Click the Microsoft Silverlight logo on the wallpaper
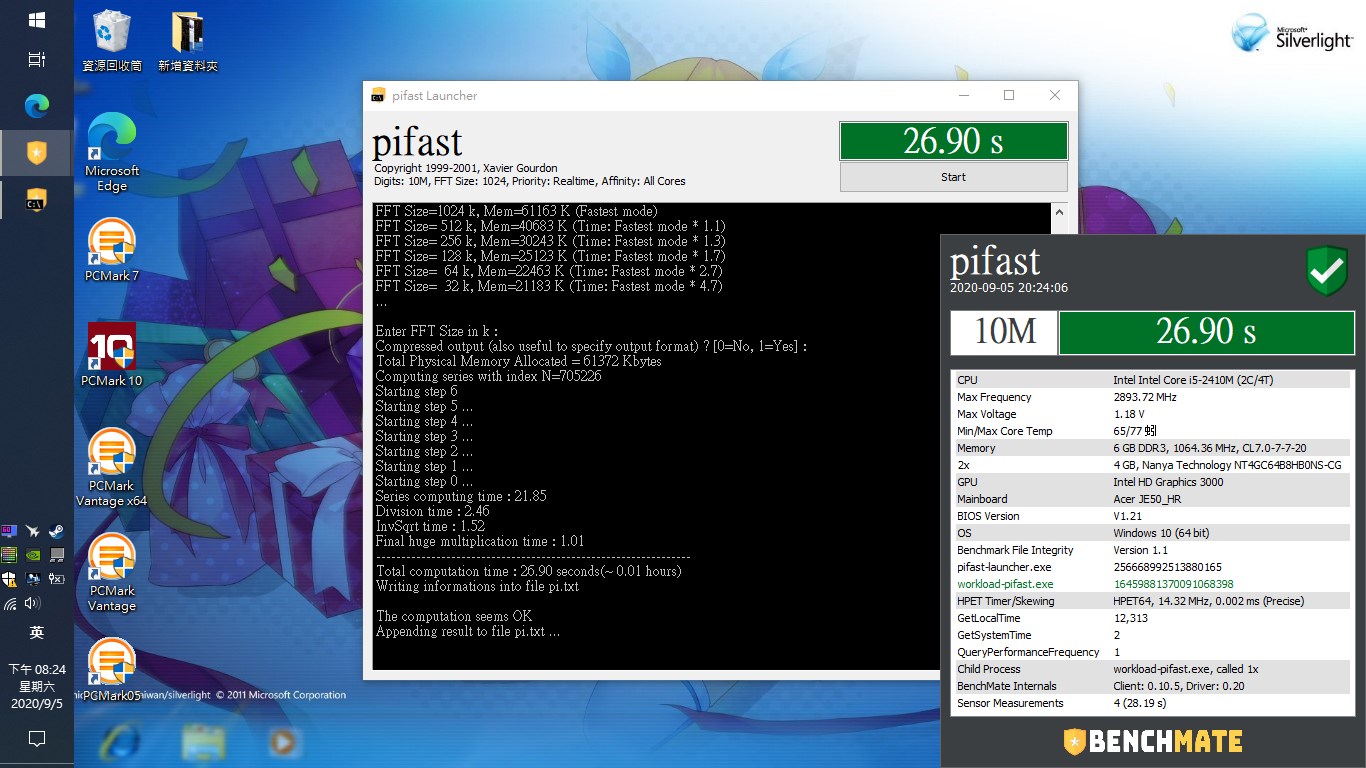Image resolution: width=1366 pixels, height=768 pixels. [1293, 33]
